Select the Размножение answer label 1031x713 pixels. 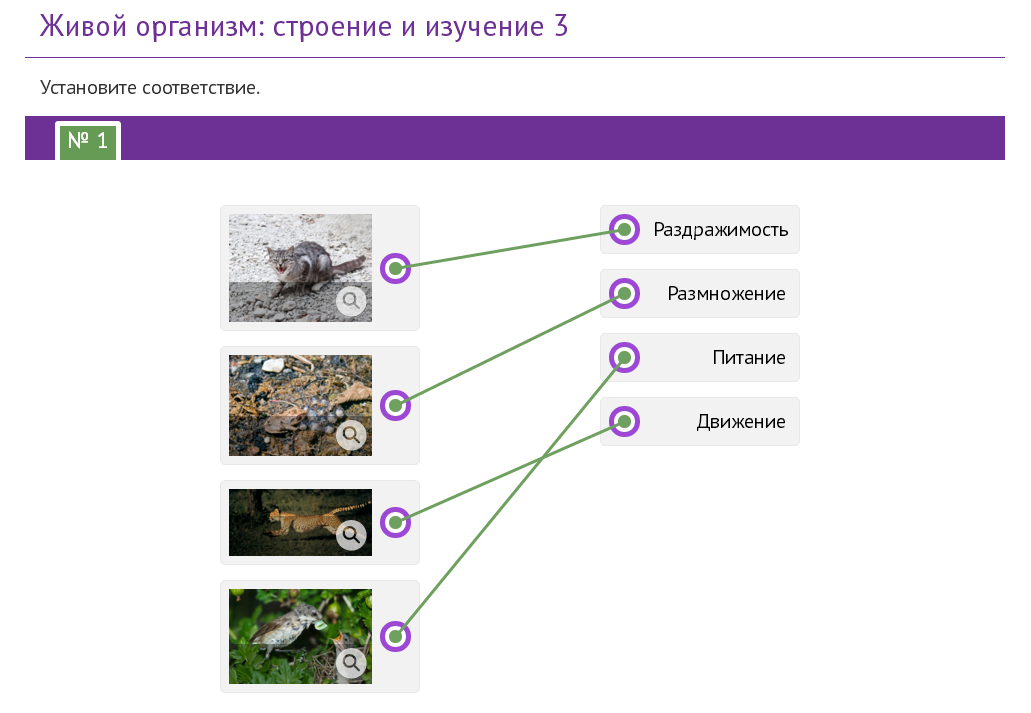(x=727, y=293)
